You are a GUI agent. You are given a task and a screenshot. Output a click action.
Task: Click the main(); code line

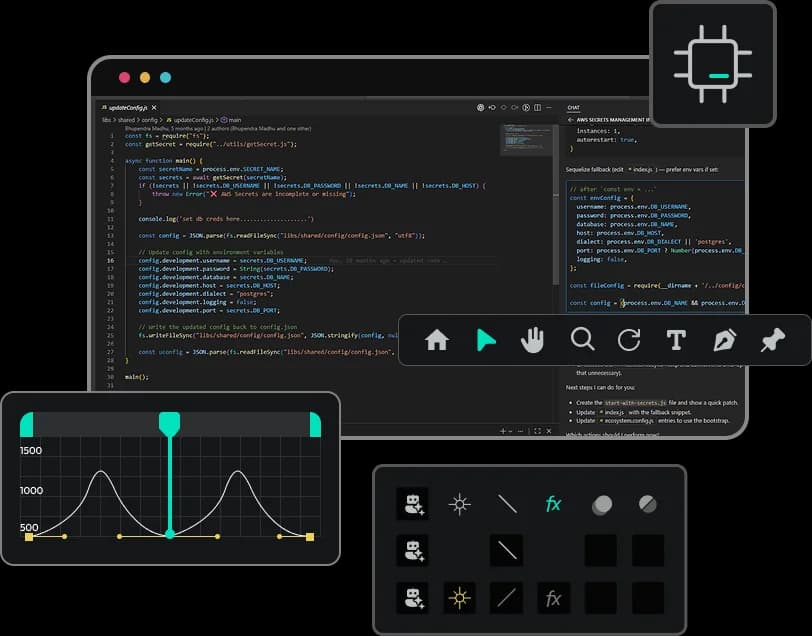pyautogui.click(x=137, y=377)
